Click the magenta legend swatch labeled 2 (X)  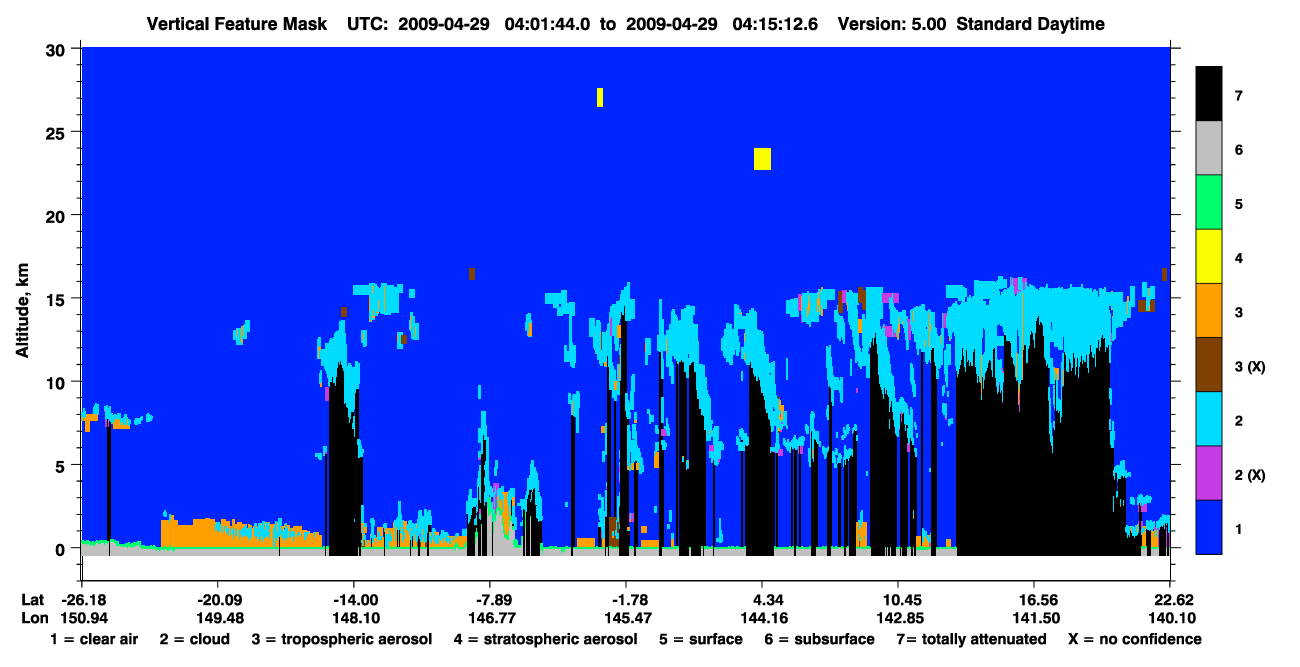click(1209, 473)
